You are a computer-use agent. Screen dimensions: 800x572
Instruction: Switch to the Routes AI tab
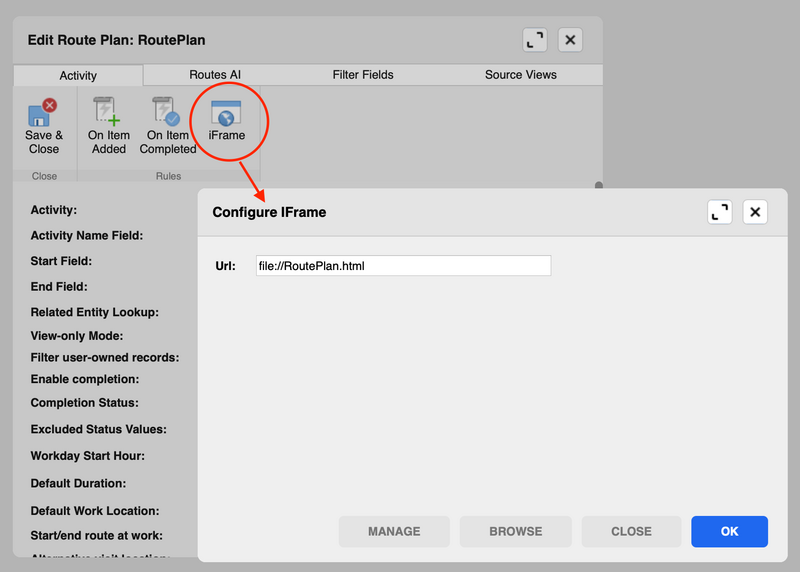pyautogui.click(x=215, y=75)
